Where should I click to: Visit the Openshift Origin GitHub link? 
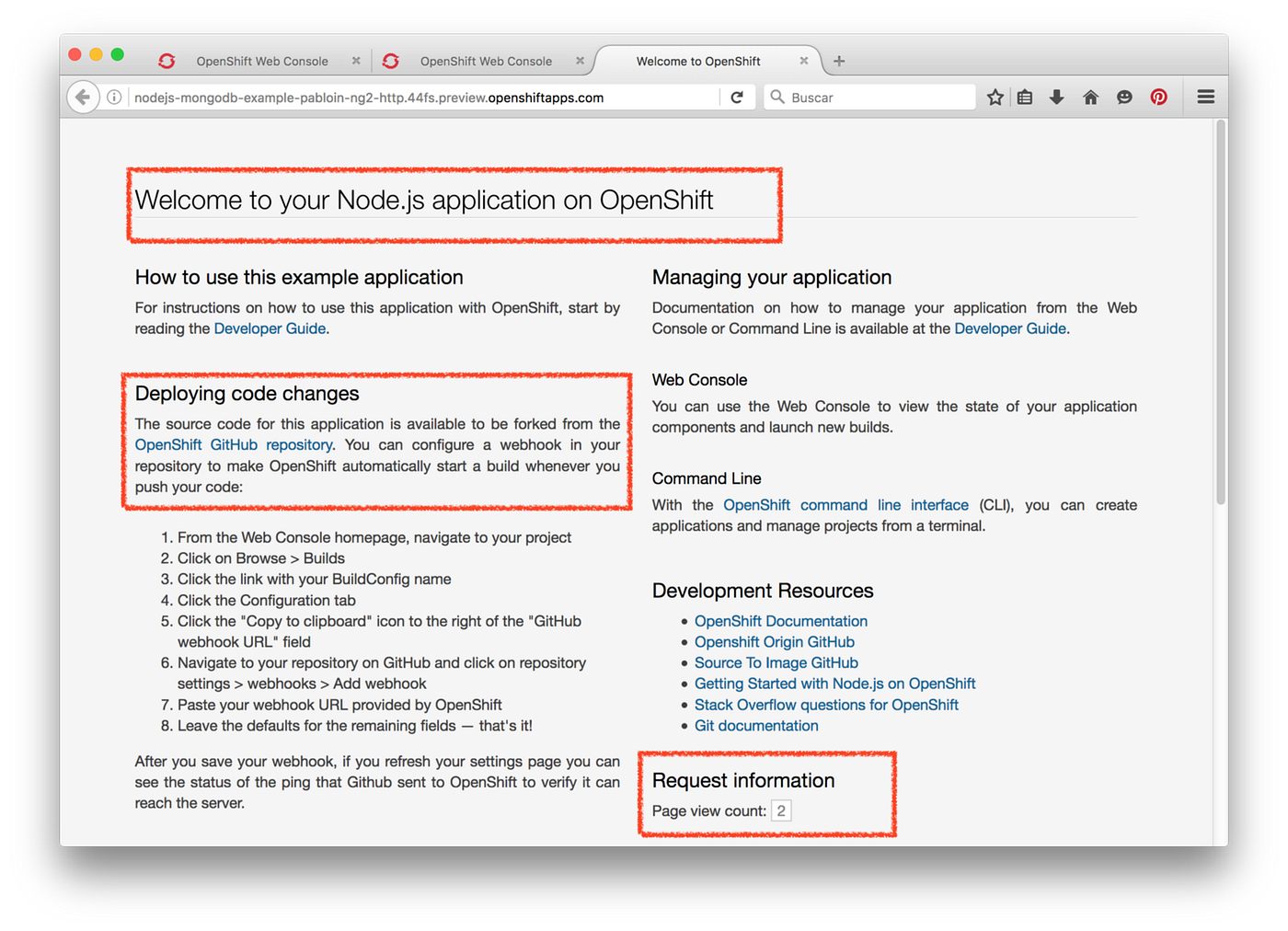tap(775, 642)
